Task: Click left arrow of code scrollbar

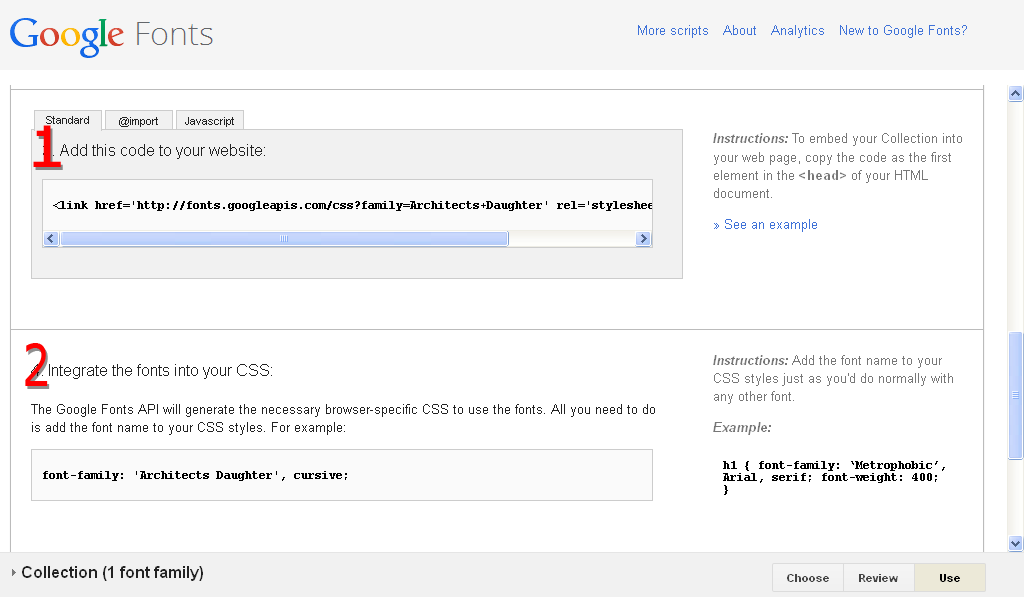Action: coord(51,239)
